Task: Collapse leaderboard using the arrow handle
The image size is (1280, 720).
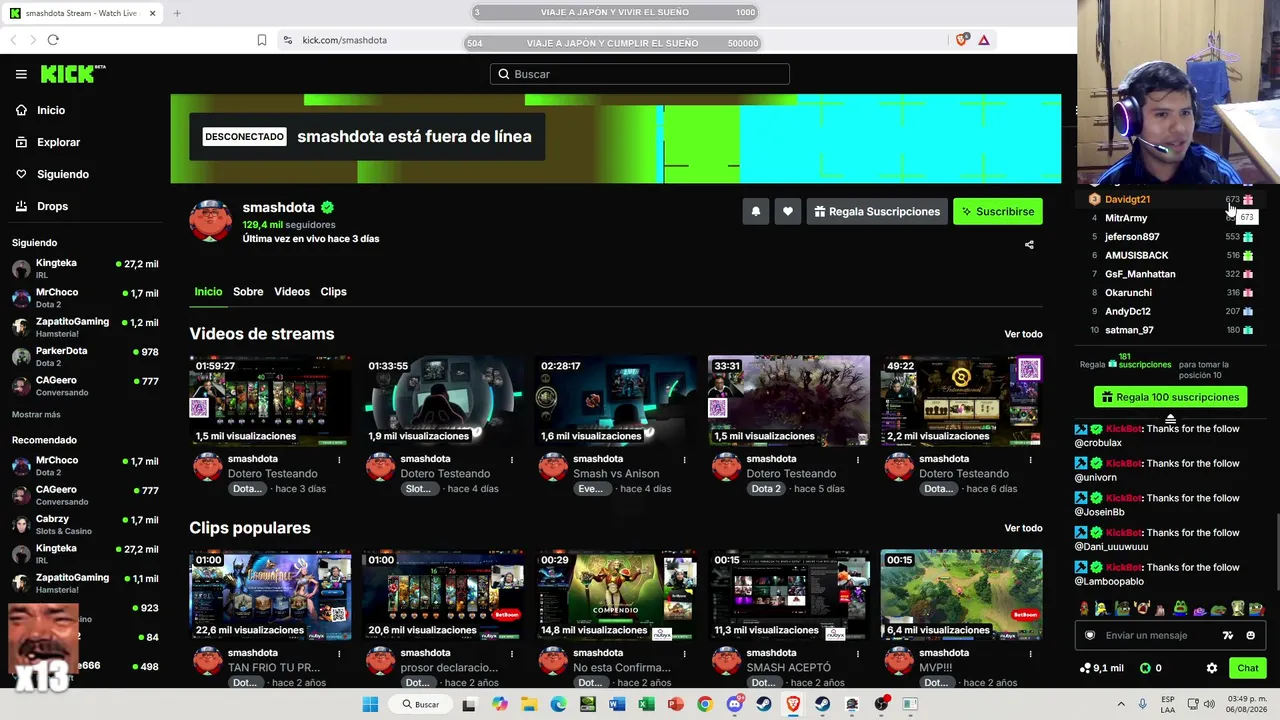Action: coord(1170,419)
